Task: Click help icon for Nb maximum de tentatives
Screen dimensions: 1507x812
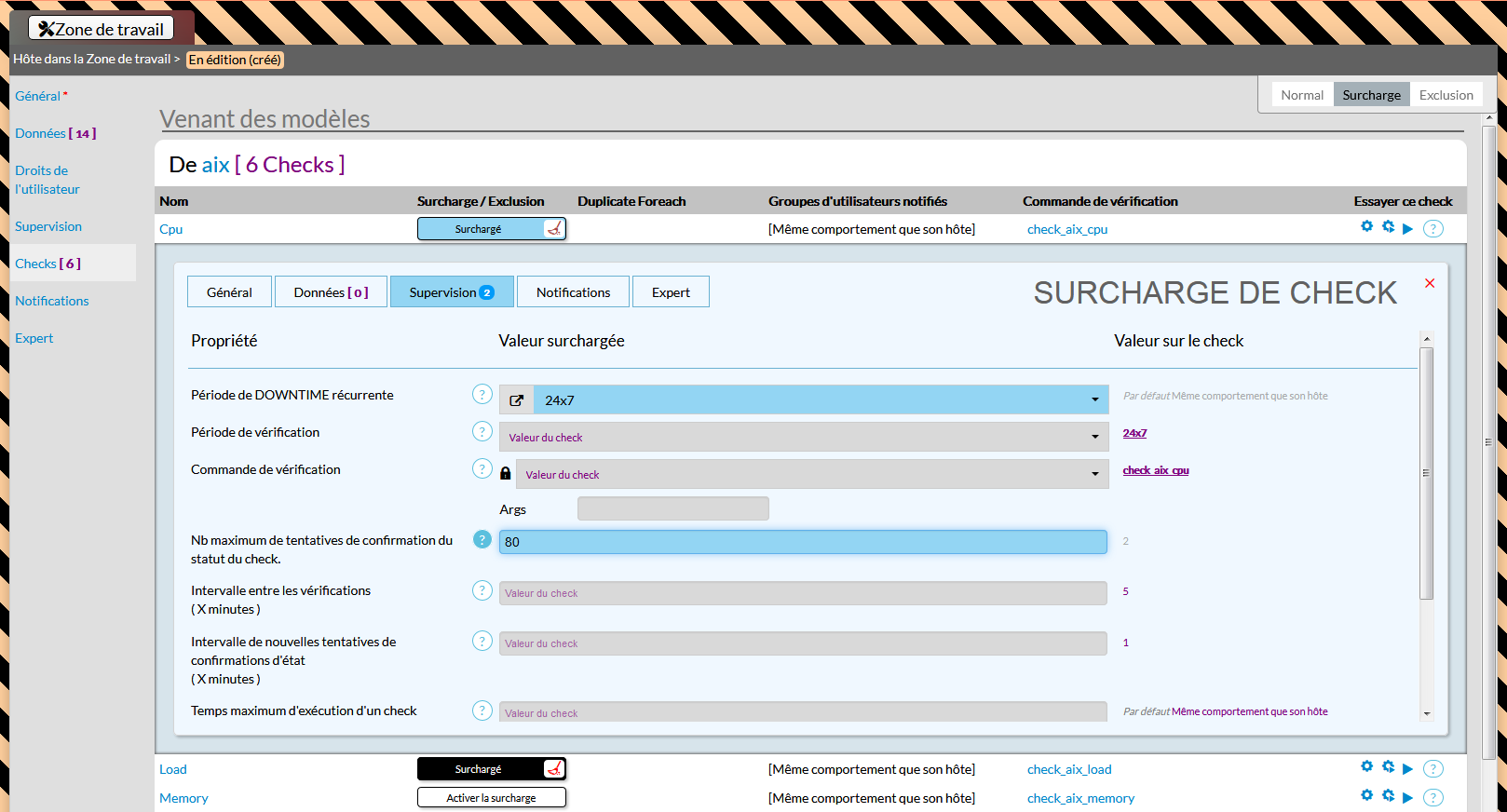Action: point(482,540)
